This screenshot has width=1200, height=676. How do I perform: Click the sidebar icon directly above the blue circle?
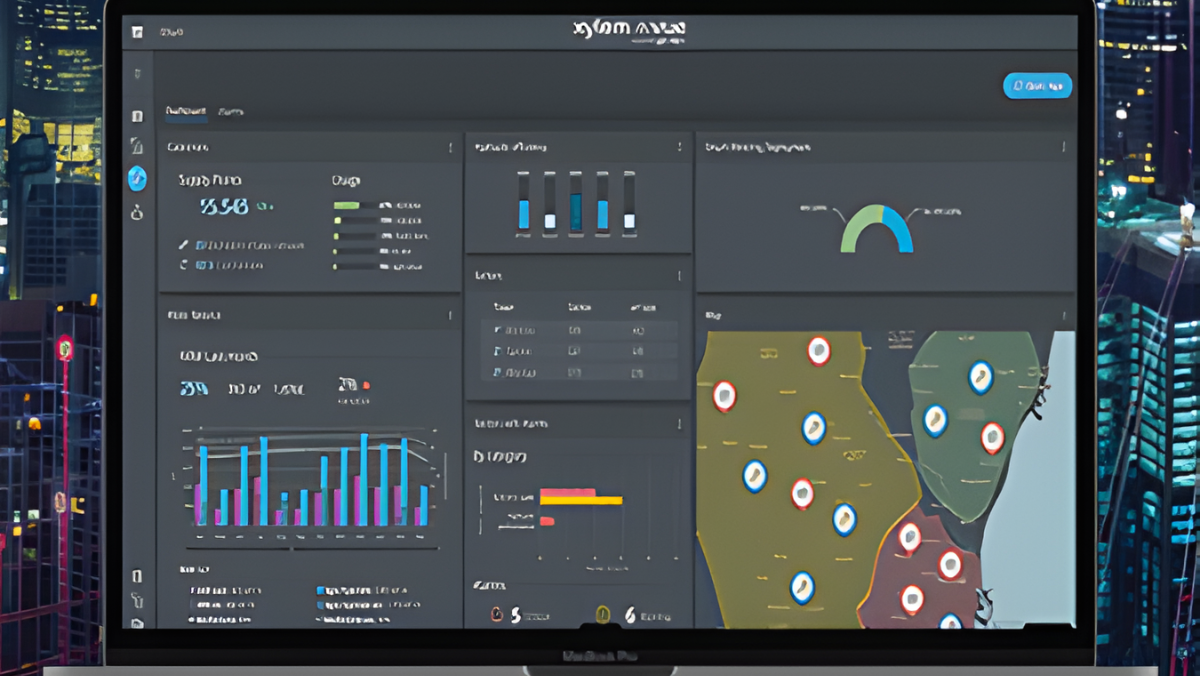[137, 147]
